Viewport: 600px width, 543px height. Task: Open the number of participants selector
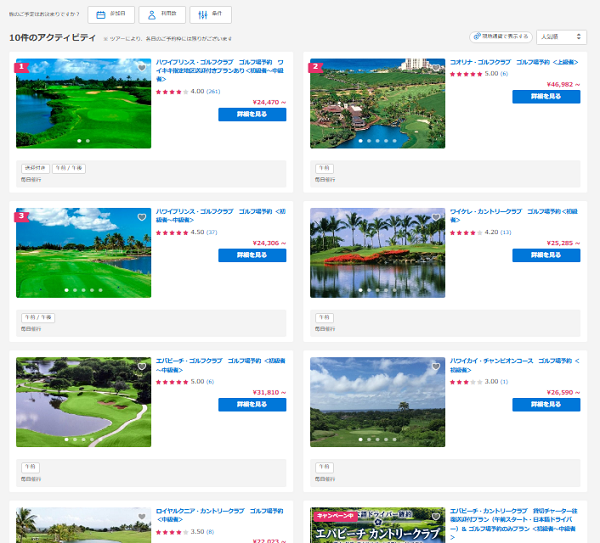click(162, 15)
